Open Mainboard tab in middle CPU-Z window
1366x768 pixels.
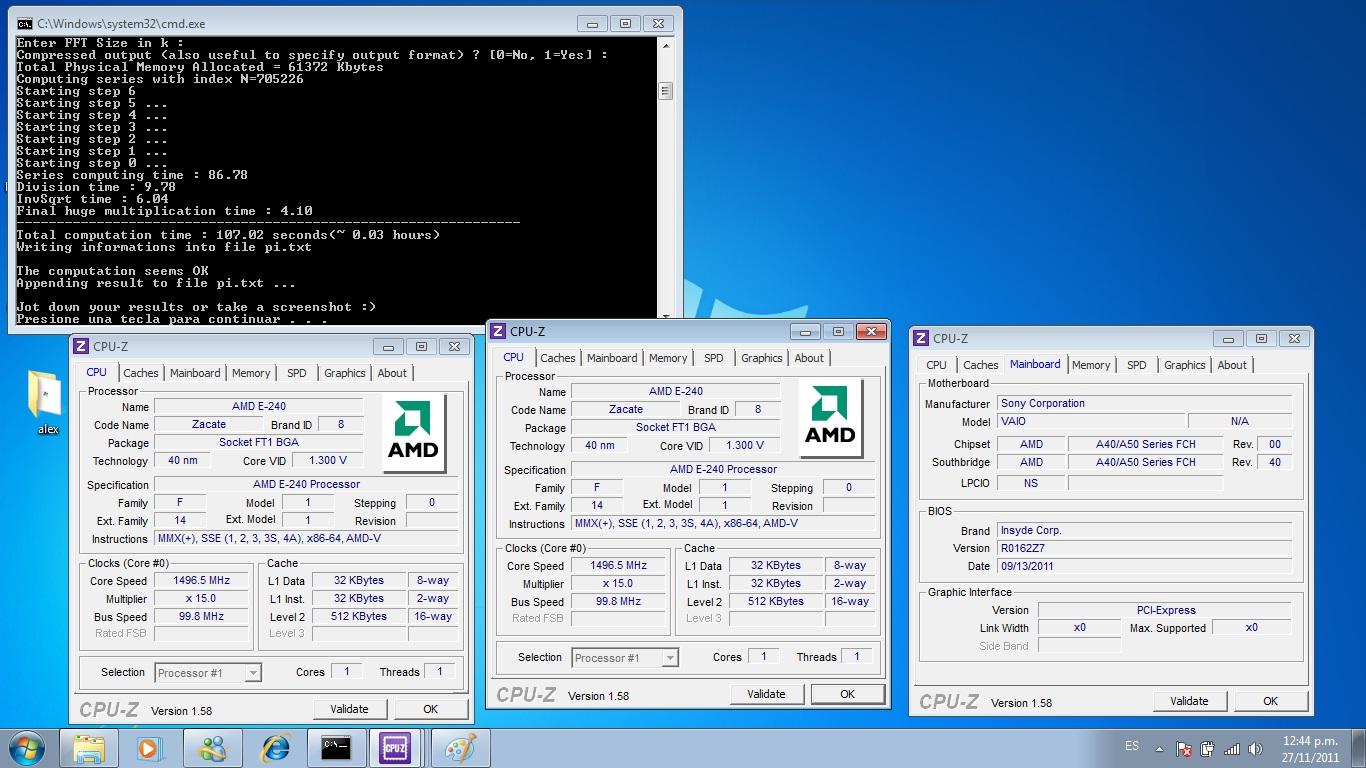(x=612, y=358)
